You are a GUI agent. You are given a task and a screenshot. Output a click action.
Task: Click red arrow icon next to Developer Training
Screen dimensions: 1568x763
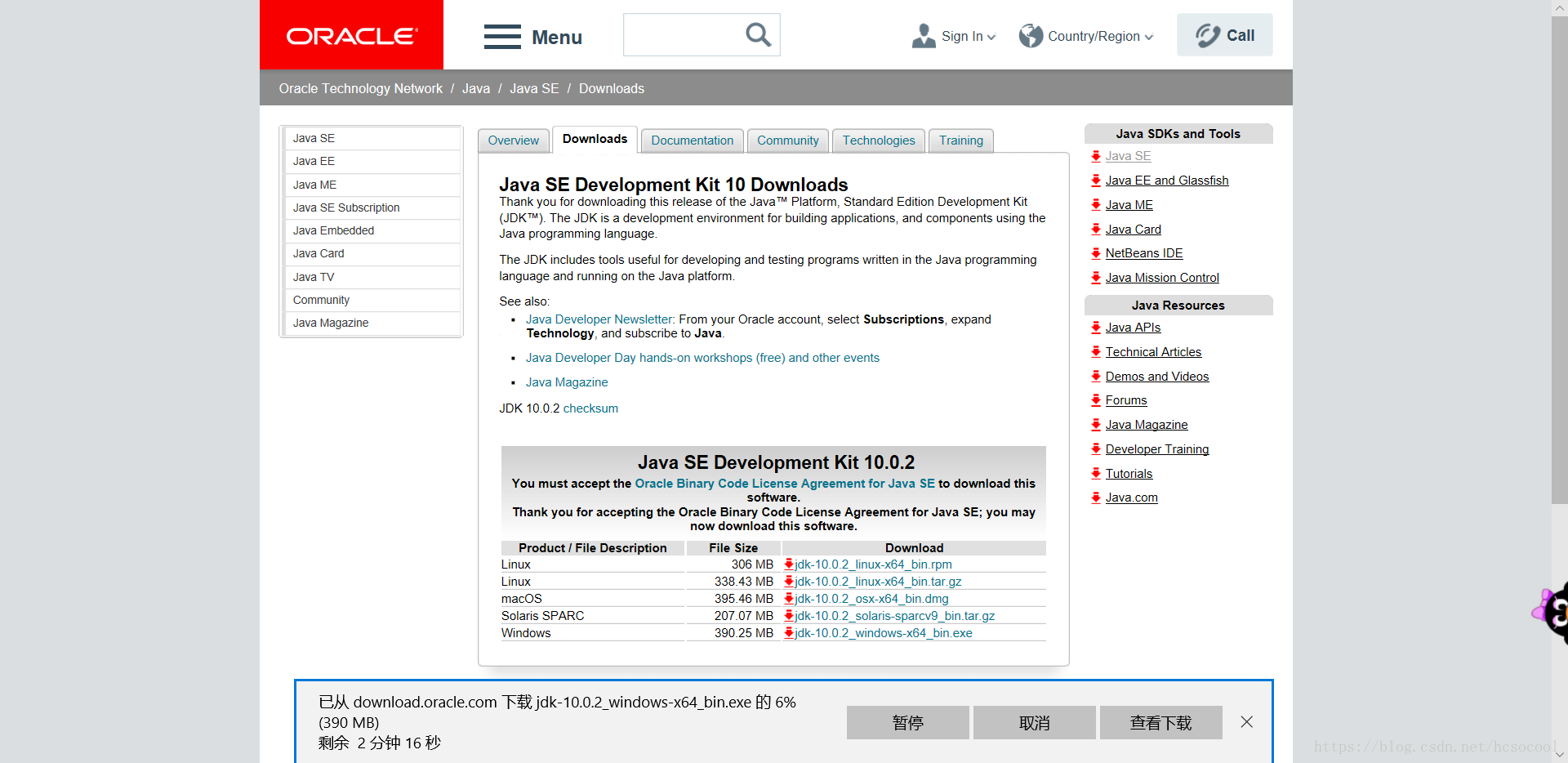[1096, 449]
